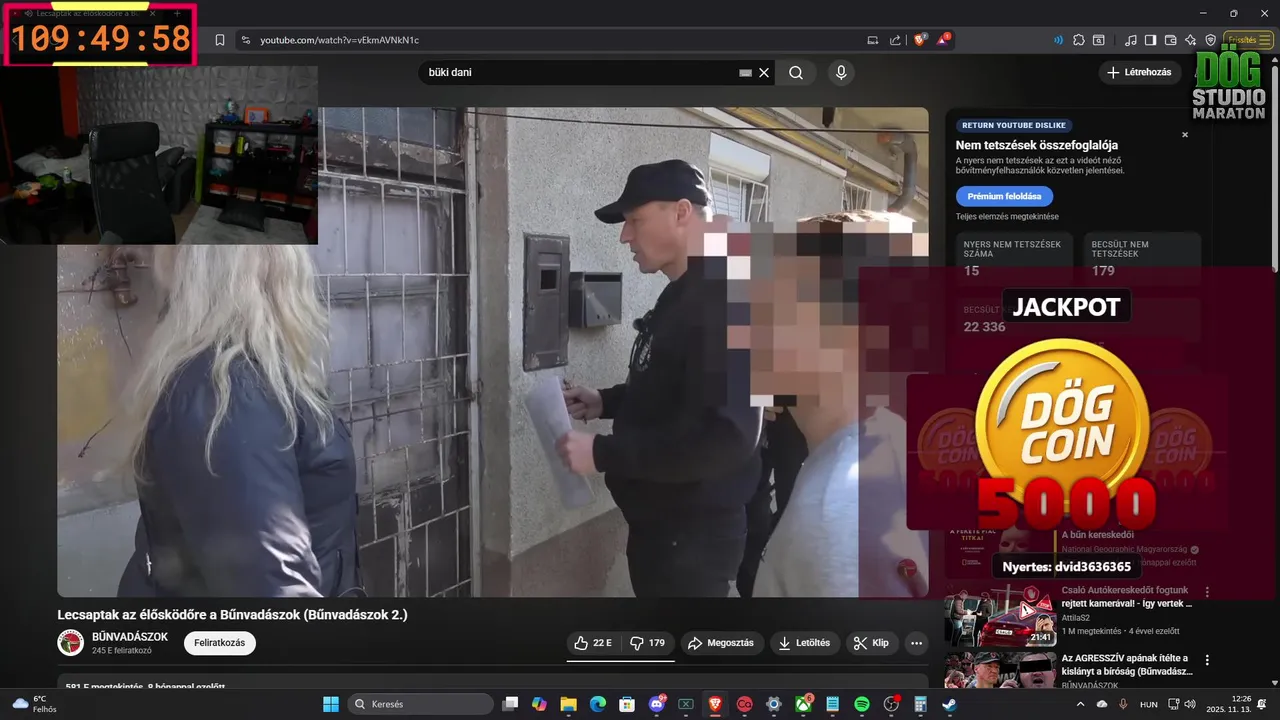Screen dimensions: 1280x720
Task: Click taskbar Keresés search box
Action: 420,704
